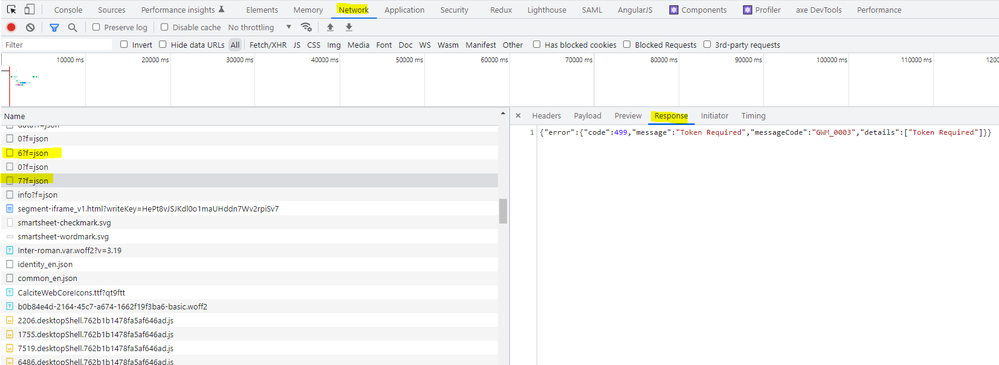Show Response tab of selected request
Screen dimensions: 999x365
pyautogui.click(x=672, y=116)
